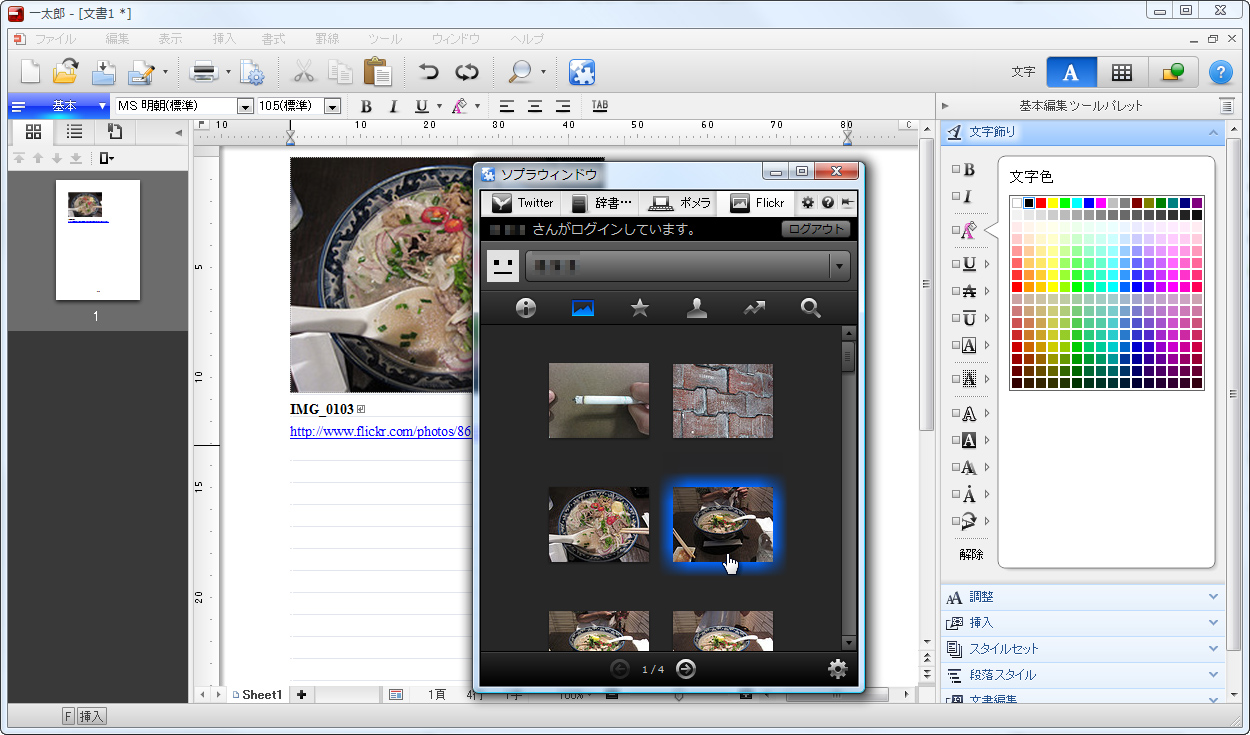
Task: Pick the black swatch in 文字色
Action: click(x=1029, y=203)
